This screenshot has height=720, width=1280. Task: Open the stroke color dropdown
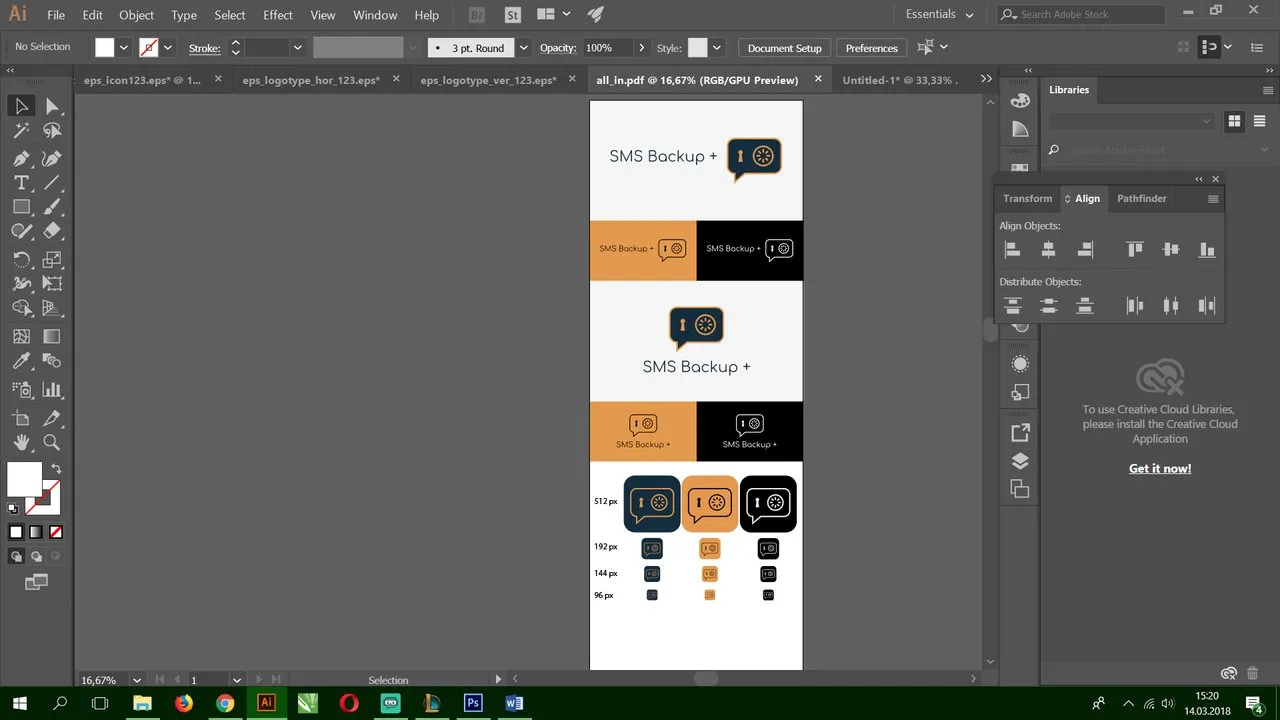point(168,48)
